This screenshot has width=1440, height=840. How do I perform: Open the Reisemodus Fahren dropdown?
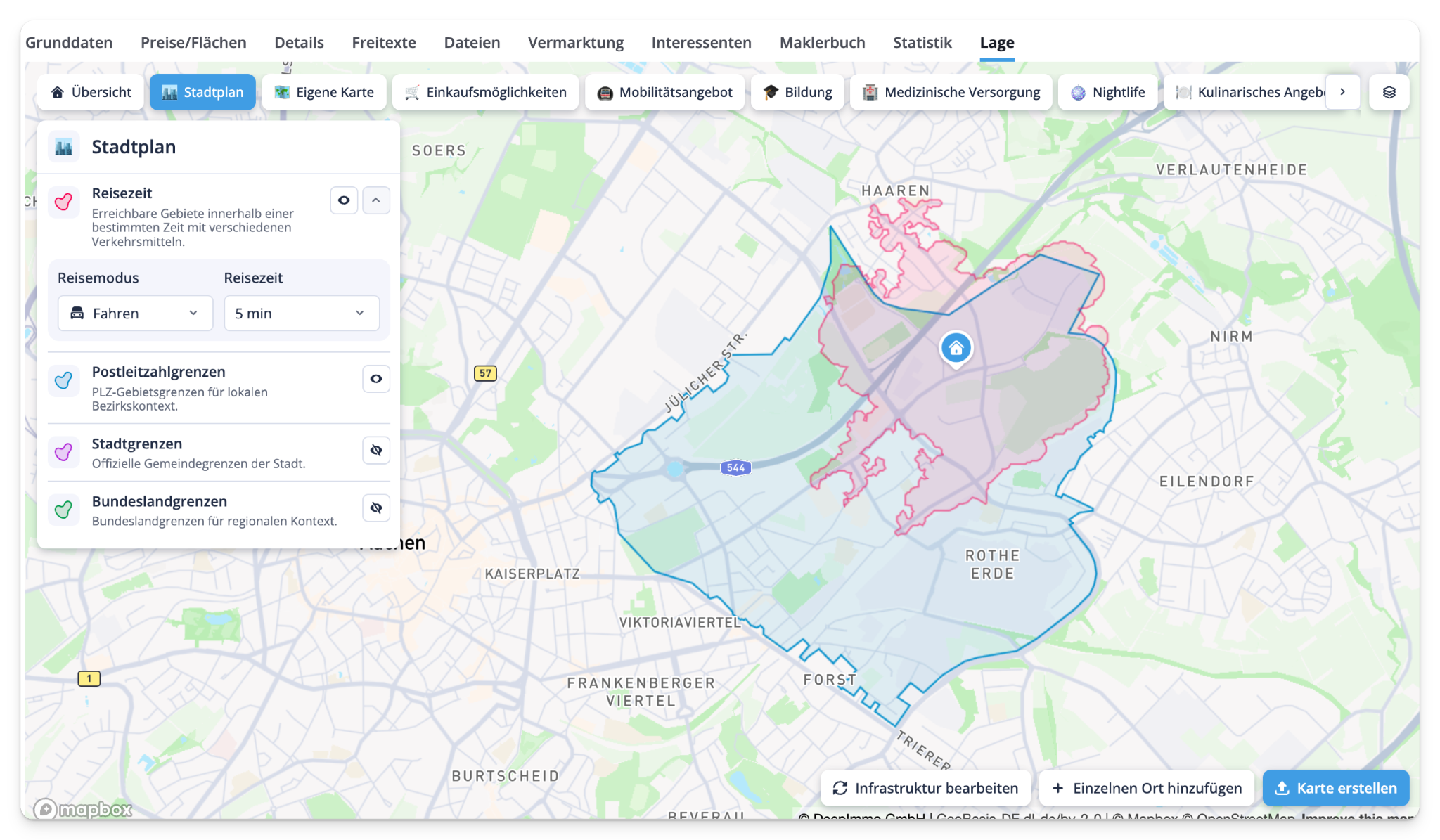tap(135, 314)
